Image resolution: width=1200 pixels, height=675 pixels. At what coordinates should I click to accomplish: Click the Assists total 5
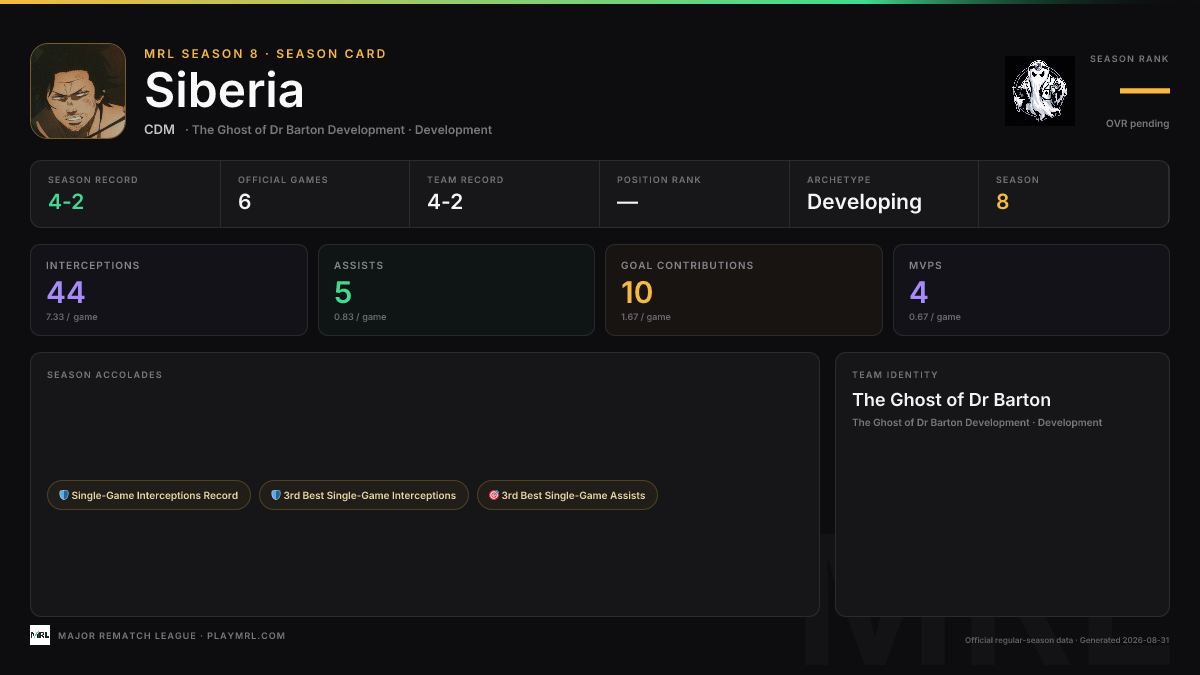(x=343, y=293)
